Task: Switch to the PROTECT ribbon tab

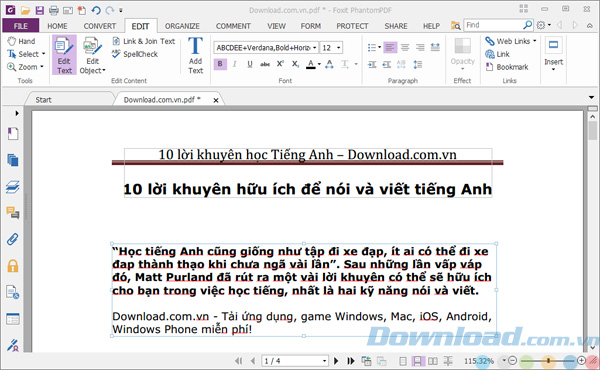Action: [x=352, y=26]
